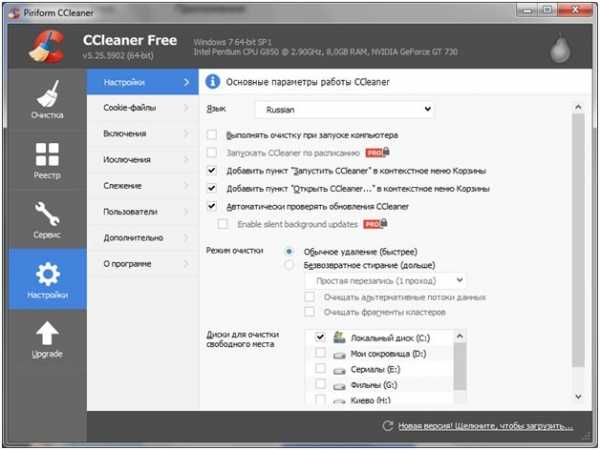Enable cleaning at computer startup checkbox

coord(212,135)
